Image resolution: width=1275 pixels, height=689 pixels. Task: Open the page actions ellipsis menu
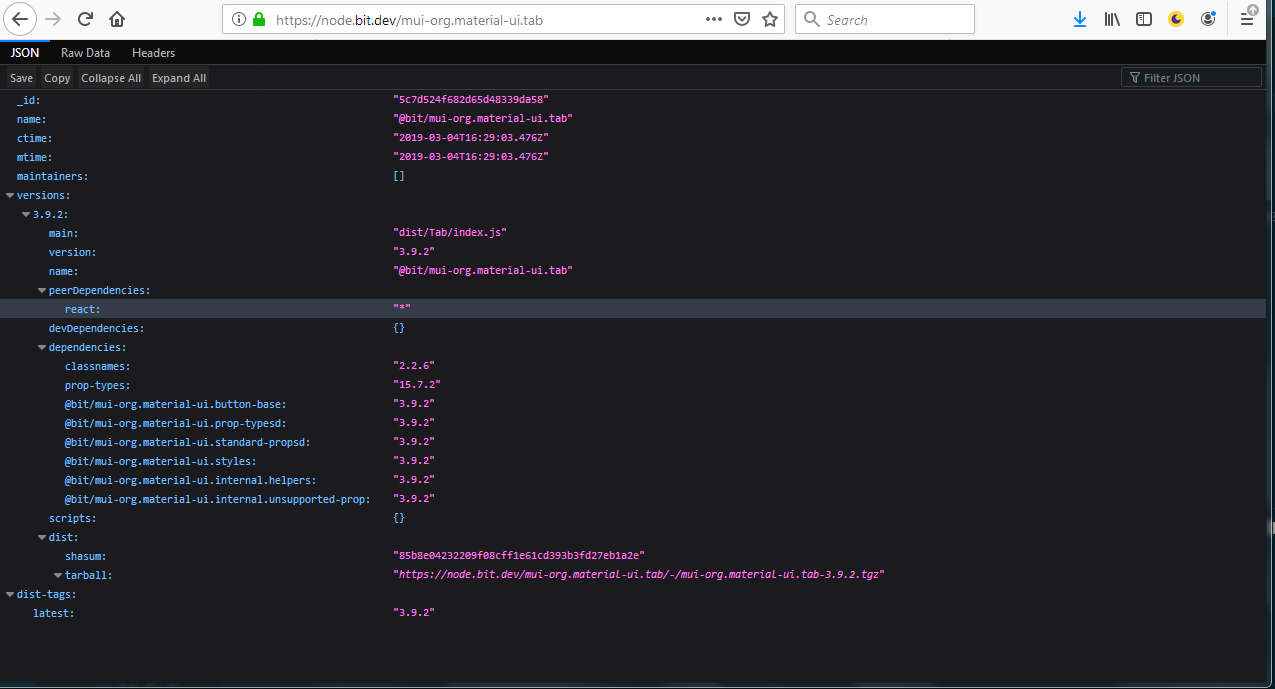[713, 19]
